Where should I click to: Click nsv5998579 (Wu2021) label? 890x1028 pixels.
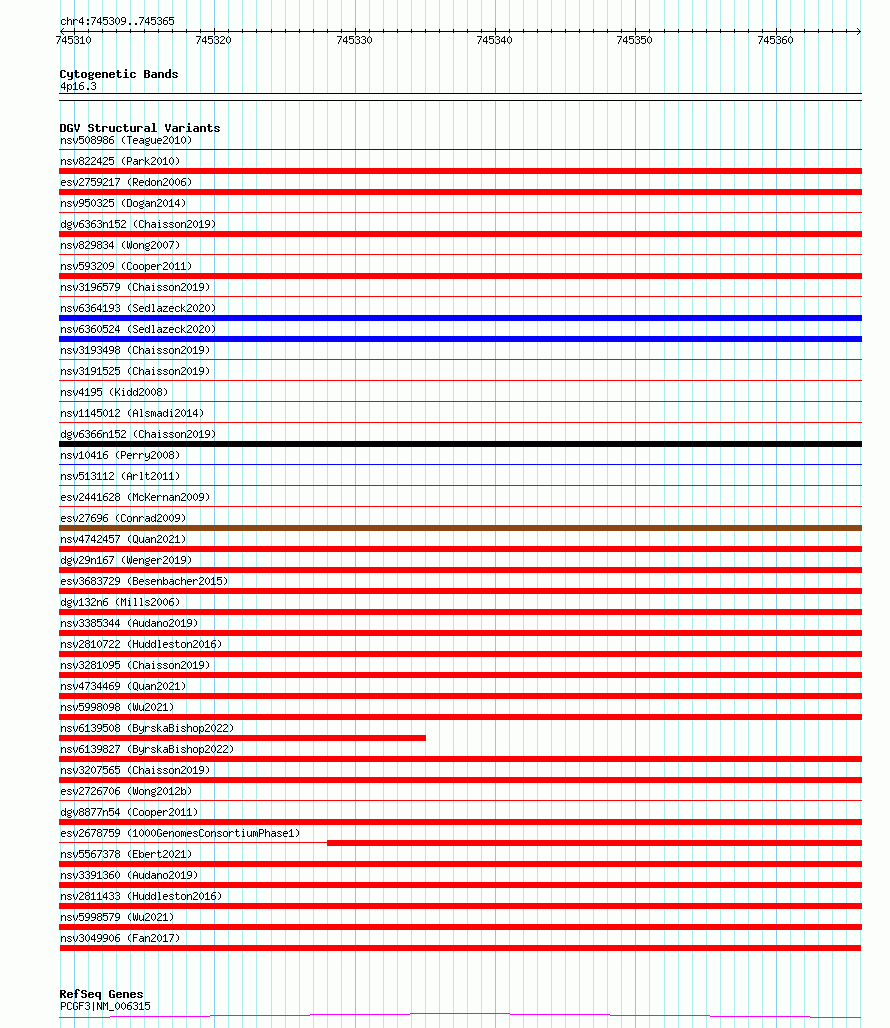pos(117,917)
